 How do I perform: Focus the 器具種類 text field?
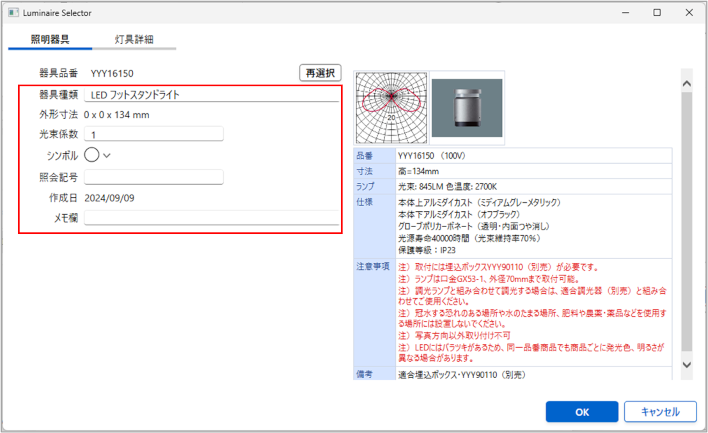tap(211, 96)
